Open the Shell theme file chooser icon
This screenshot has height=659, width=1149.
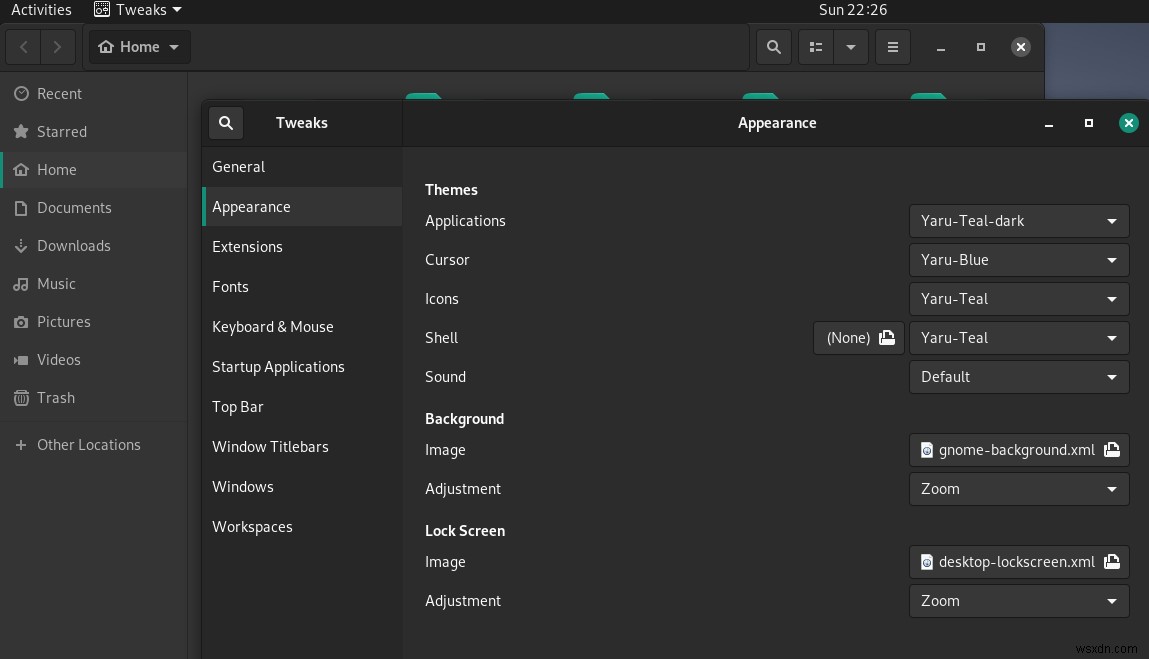coord(886,337)
